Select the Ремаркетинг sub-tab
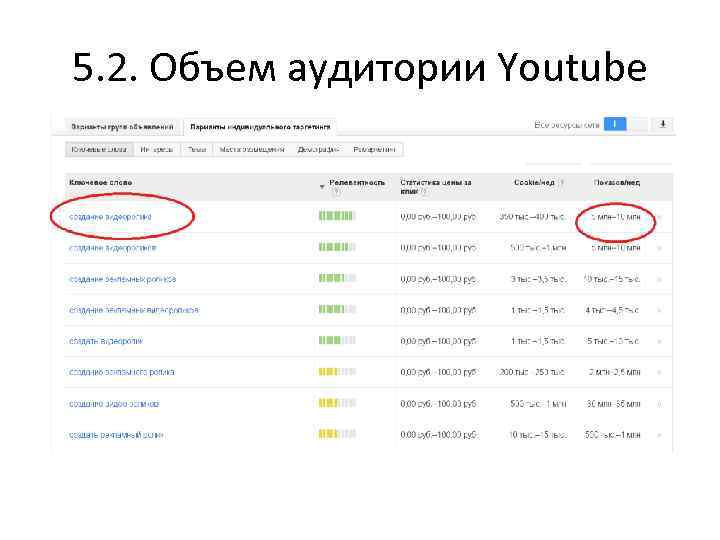The height and width of the screenshot is (540, 720). pos(374,150)
